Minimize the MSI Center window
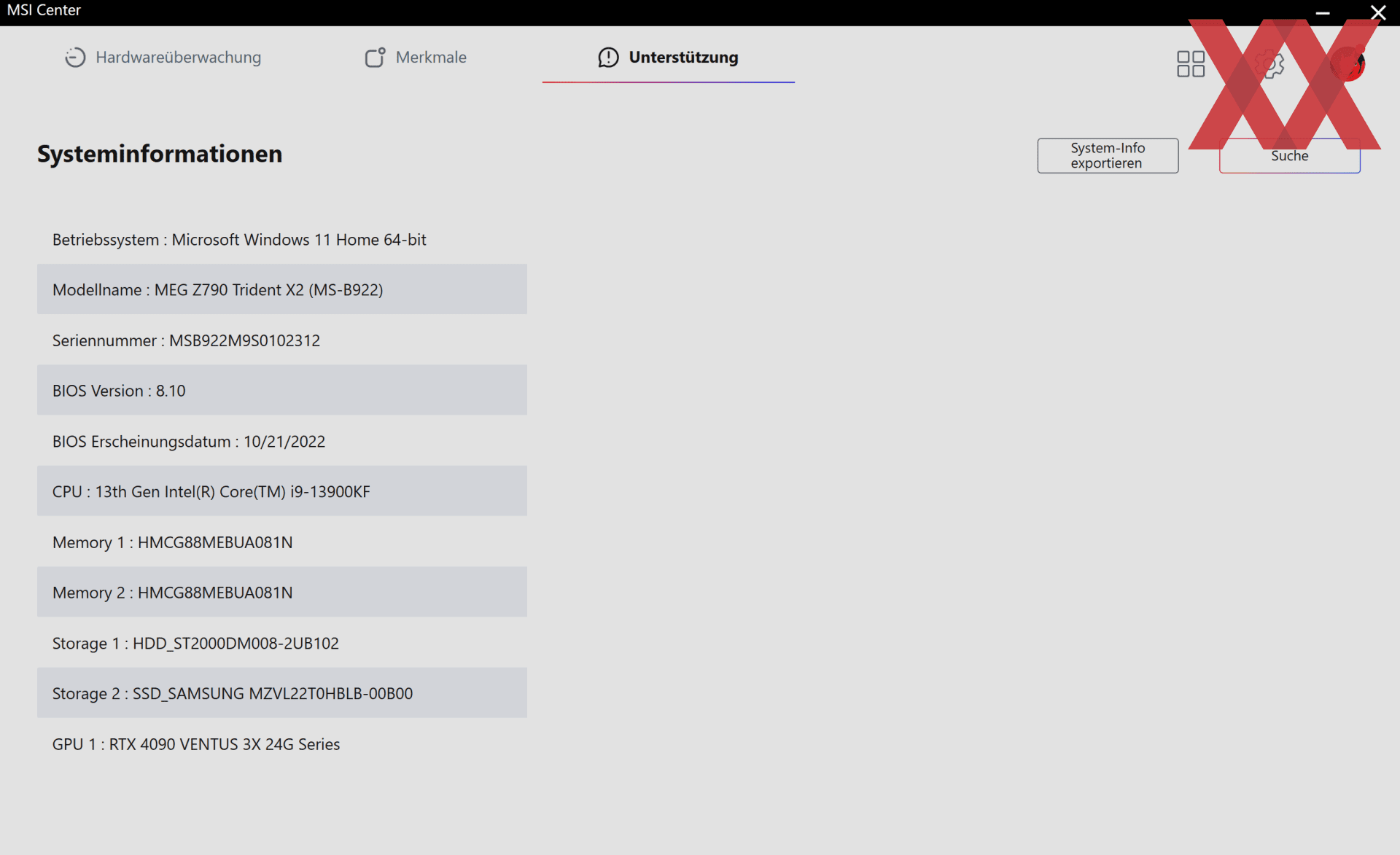 click(x=1323, y=12)
